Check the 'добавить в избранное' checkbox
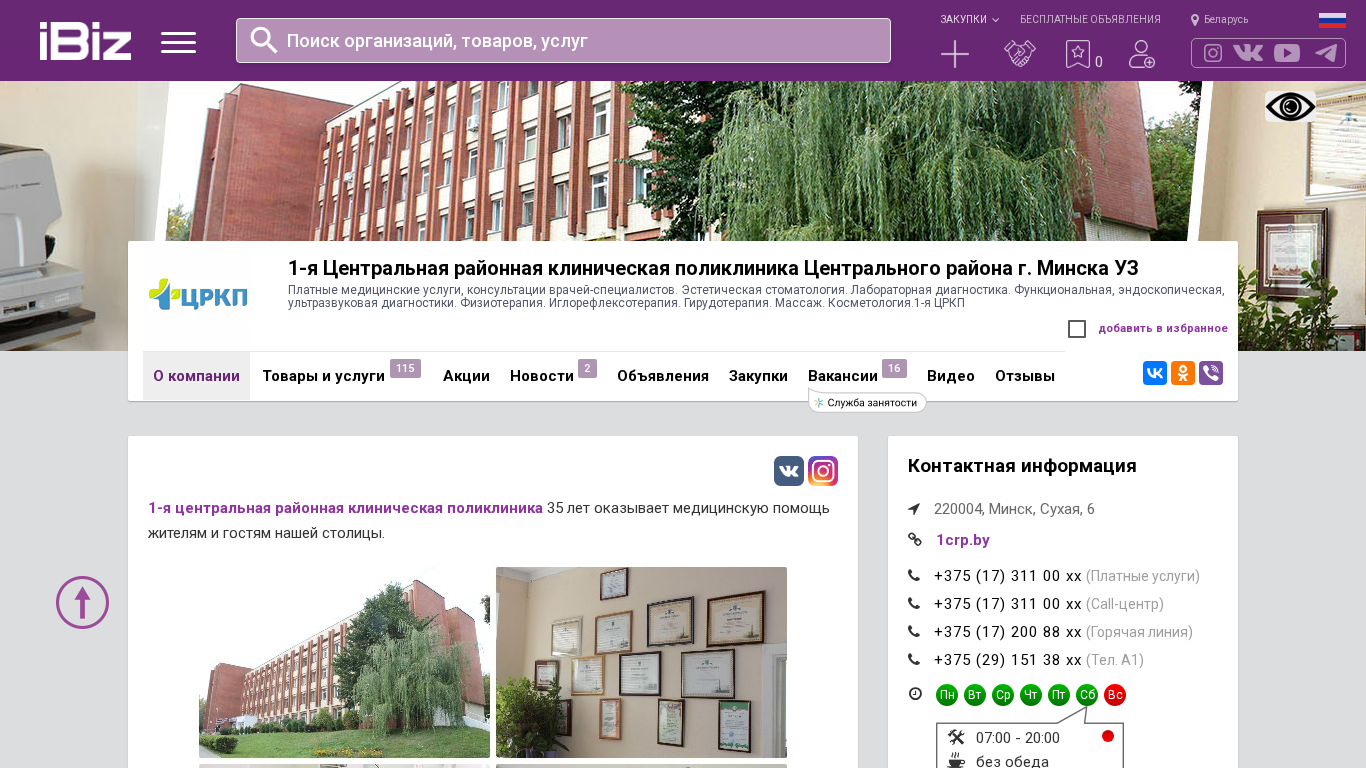Image resolution: width=1366 pixels, height=768 pixels. pyautogui.click(x=1077, y=329)
